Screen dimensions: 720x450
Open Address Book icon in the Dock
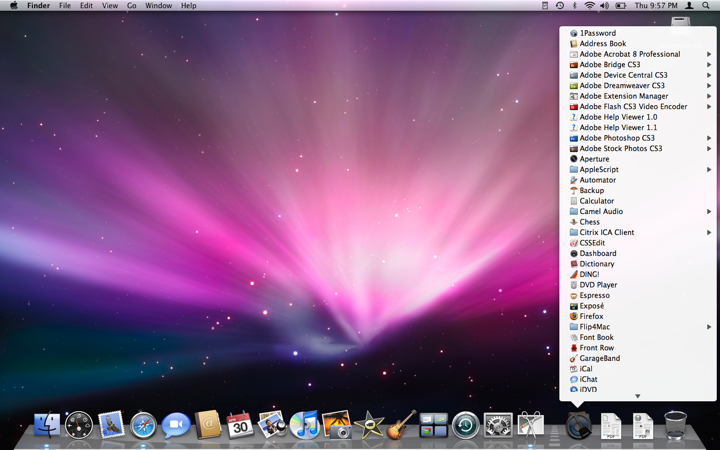coord(208,424)
